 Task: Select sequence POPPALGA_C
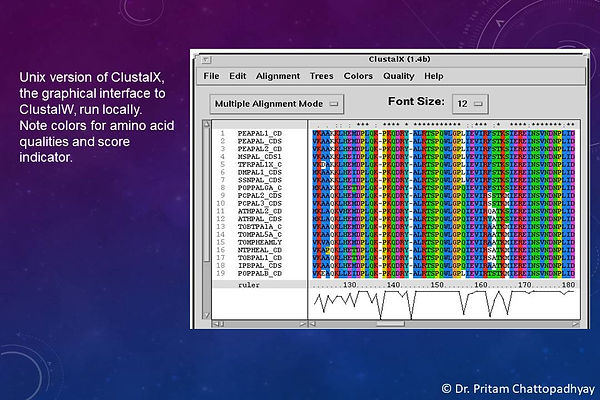(259, 188)
